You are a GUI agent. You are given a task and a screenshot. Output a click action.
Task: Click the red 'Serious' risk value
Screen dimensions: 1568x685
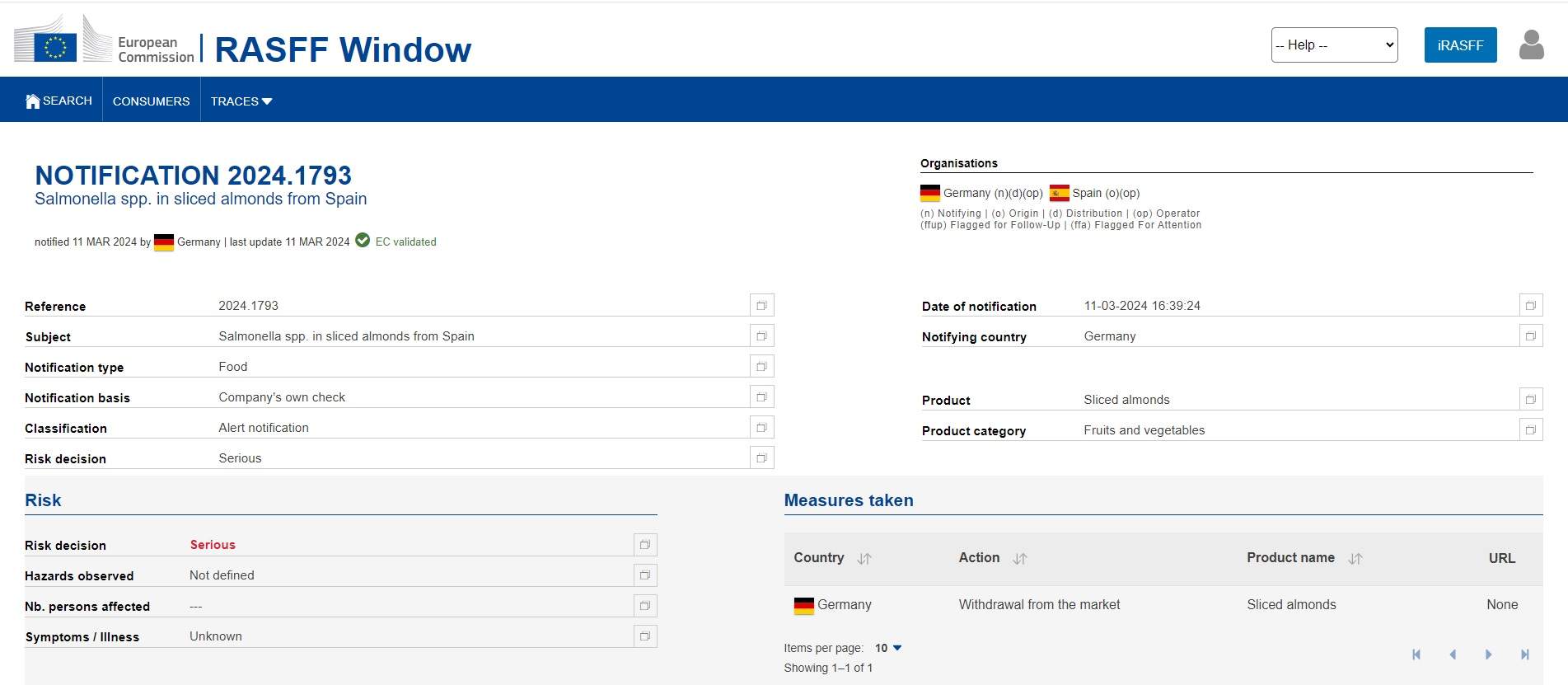coord(213,545)
